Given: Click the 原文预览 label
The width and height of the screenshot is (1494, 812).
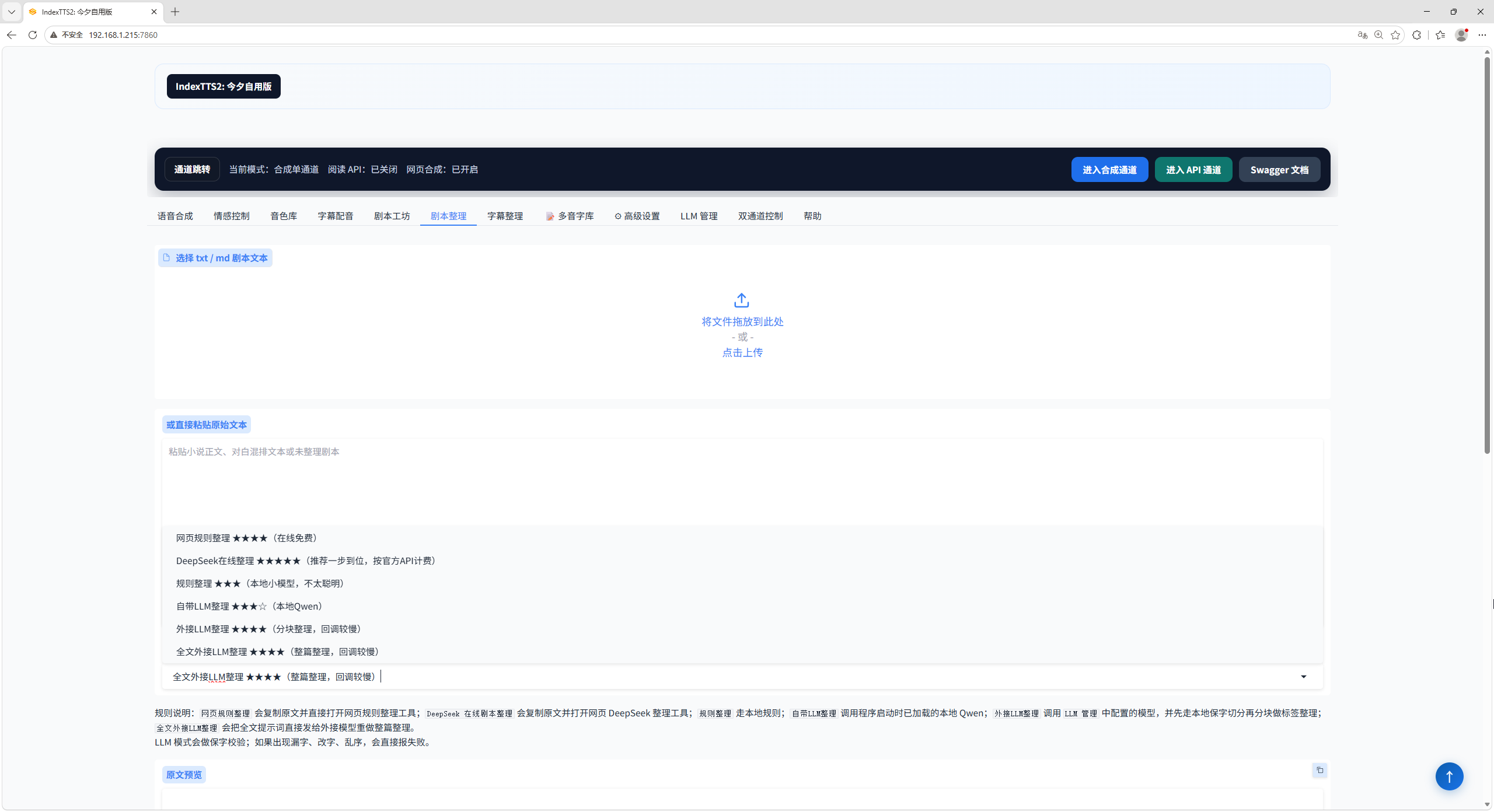Looking at the screenshot, I should pyautogui.click(x=184, y=775).
